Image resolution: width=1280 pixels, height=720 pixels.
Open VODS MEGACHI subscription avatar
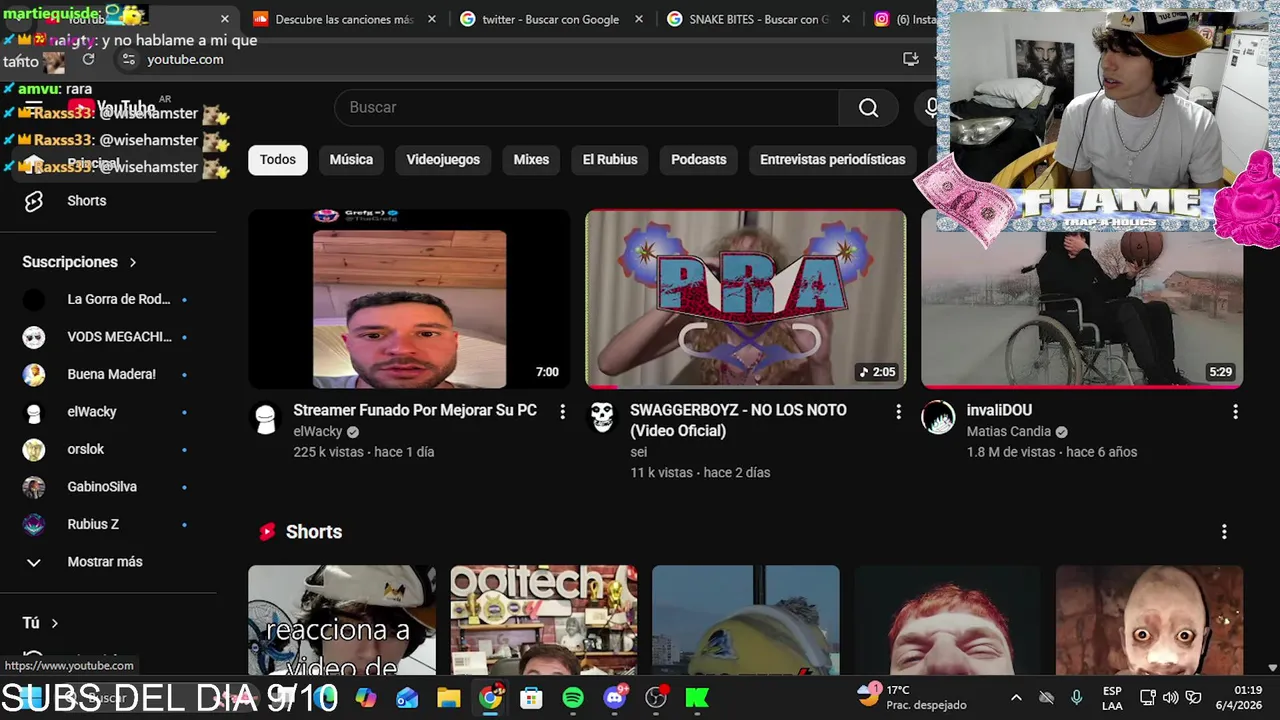coord(34,337)
